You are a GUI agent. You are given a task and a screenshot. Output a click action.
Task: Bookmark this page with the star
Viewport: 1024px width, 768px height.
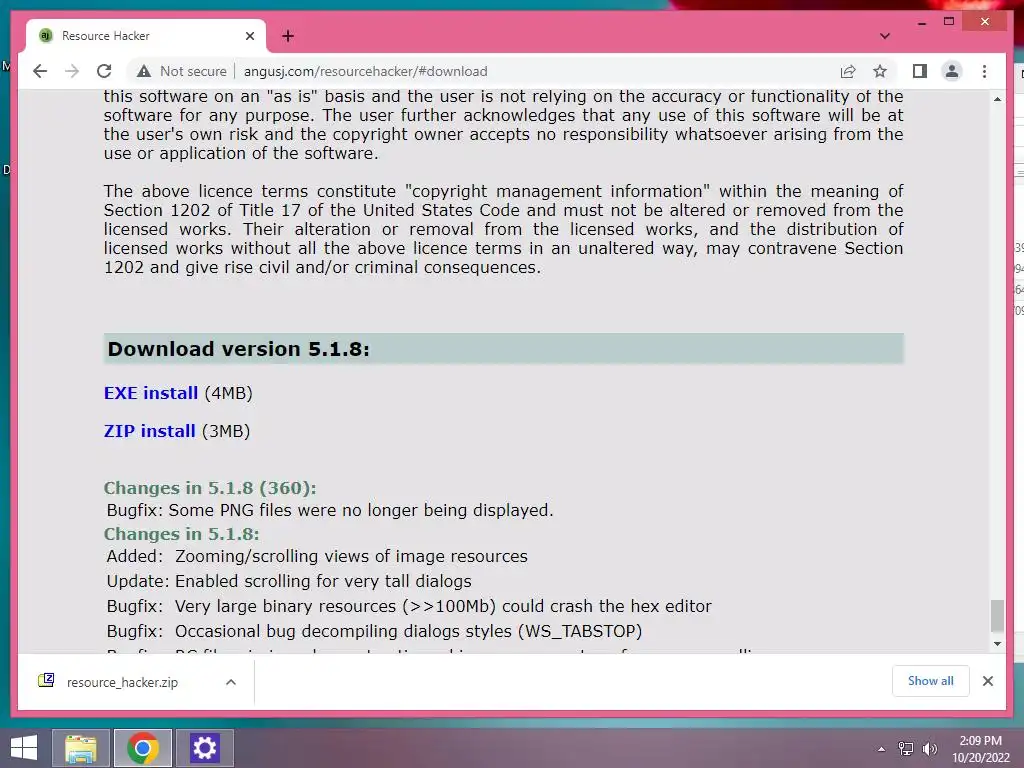[880, 71]
